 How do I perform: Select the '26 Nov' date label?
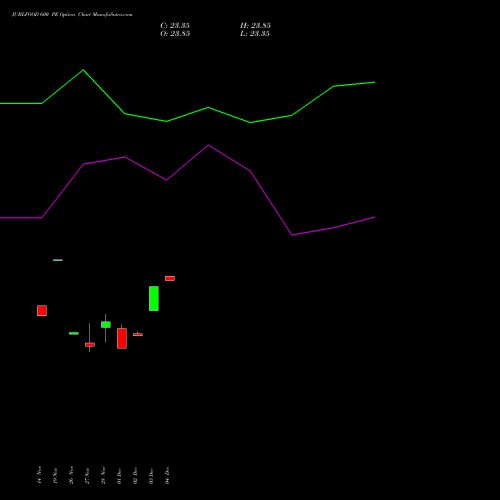[x=71, y=475]
